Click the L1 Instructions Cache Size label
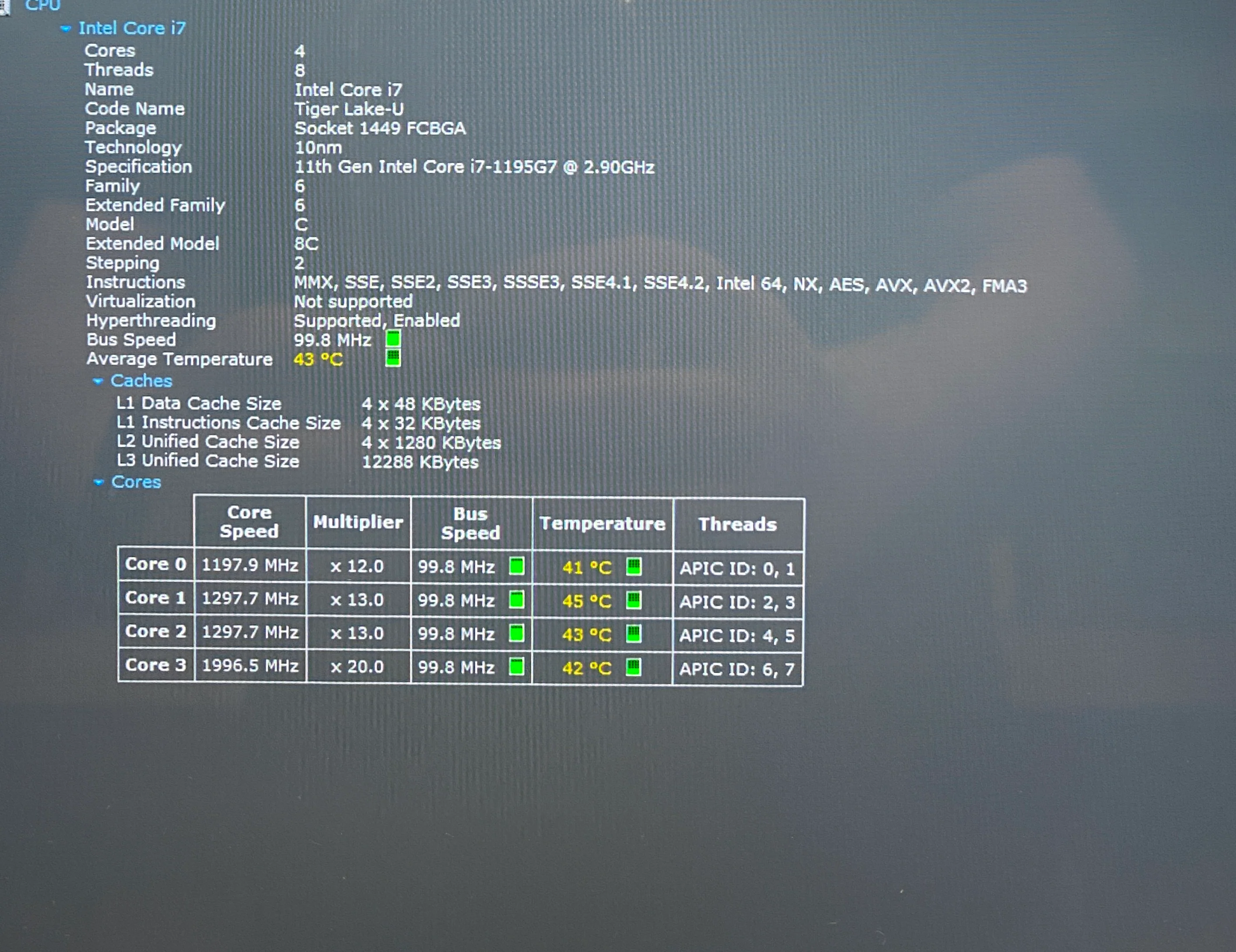The width and height of the screenshot is (1236, 952). click(229, 422)
